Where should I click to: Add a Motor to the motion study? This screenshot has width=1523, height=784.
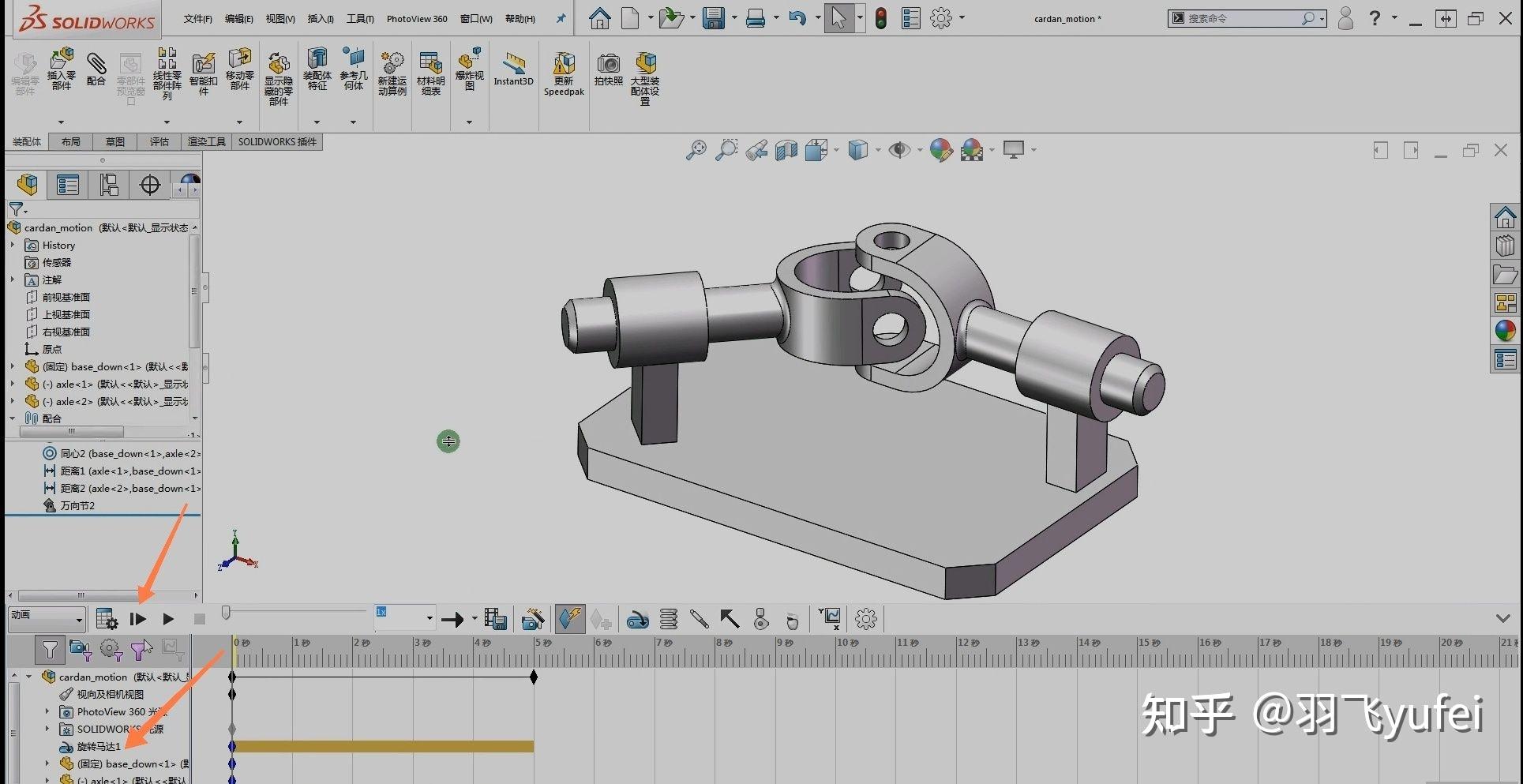click(x=637, y=619)
